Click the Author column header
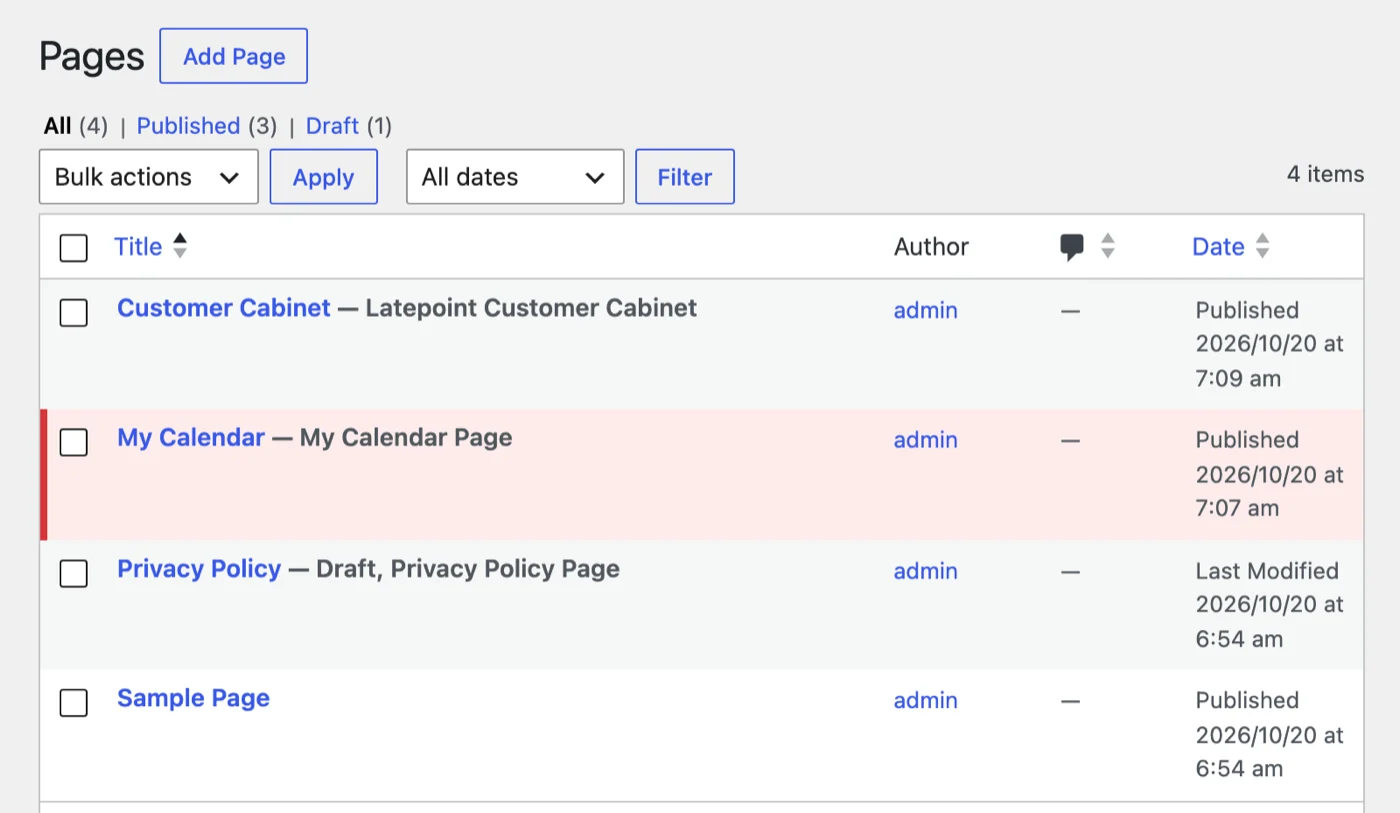This screenshot has width=1400, height=813. point(931,247)
